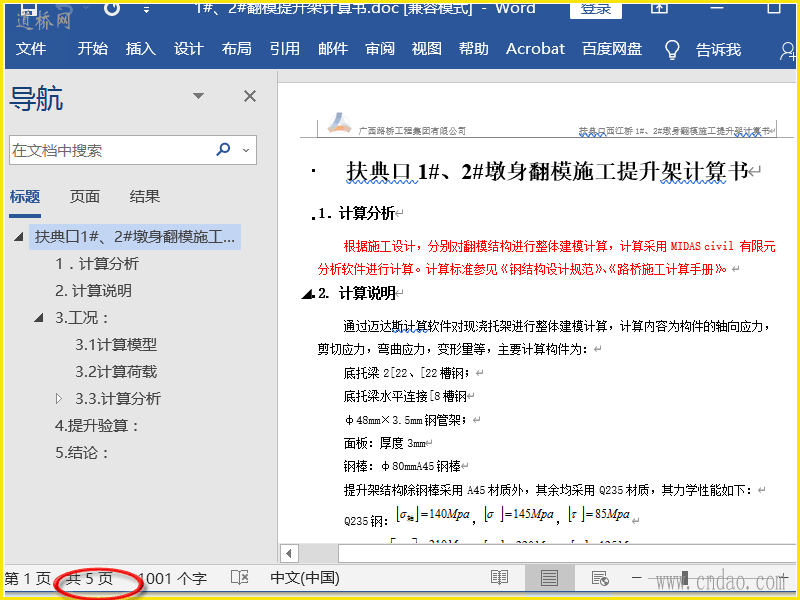This screenshot has width=800, height=600.
Task: Click the search magnifier icon in navigation pane
Action: pyautogui.click(x=223, y=150)
